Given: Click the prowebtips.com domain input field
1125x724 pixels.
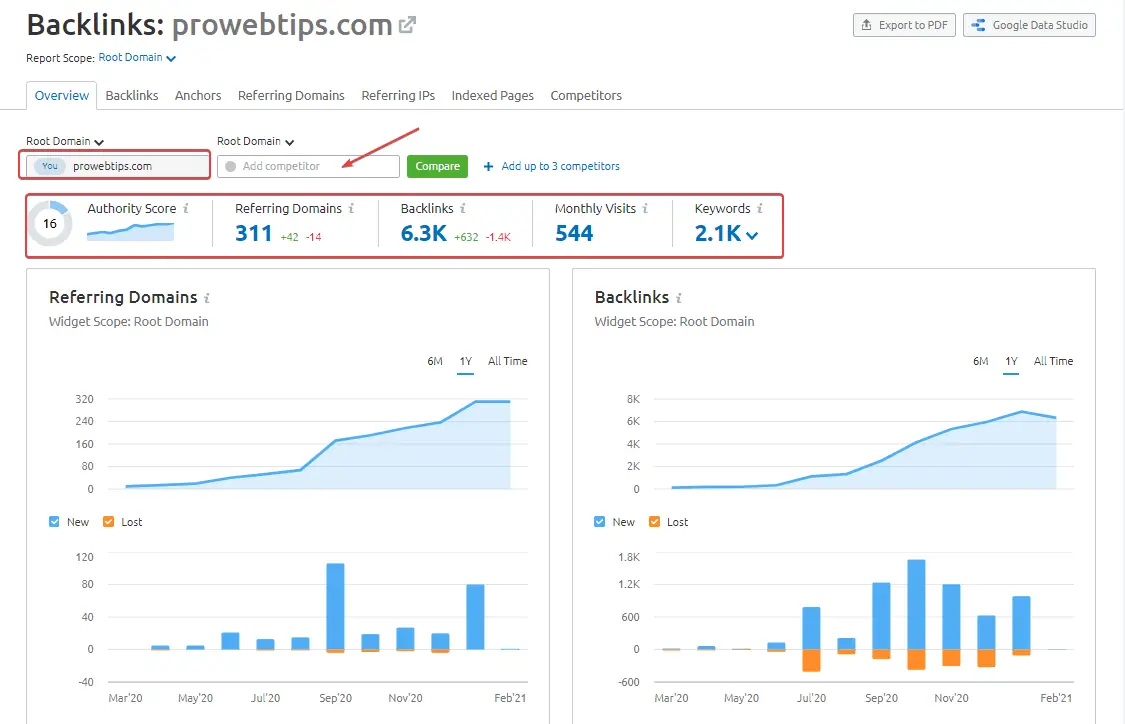Looking at the screenshot, I should point(118,166).
